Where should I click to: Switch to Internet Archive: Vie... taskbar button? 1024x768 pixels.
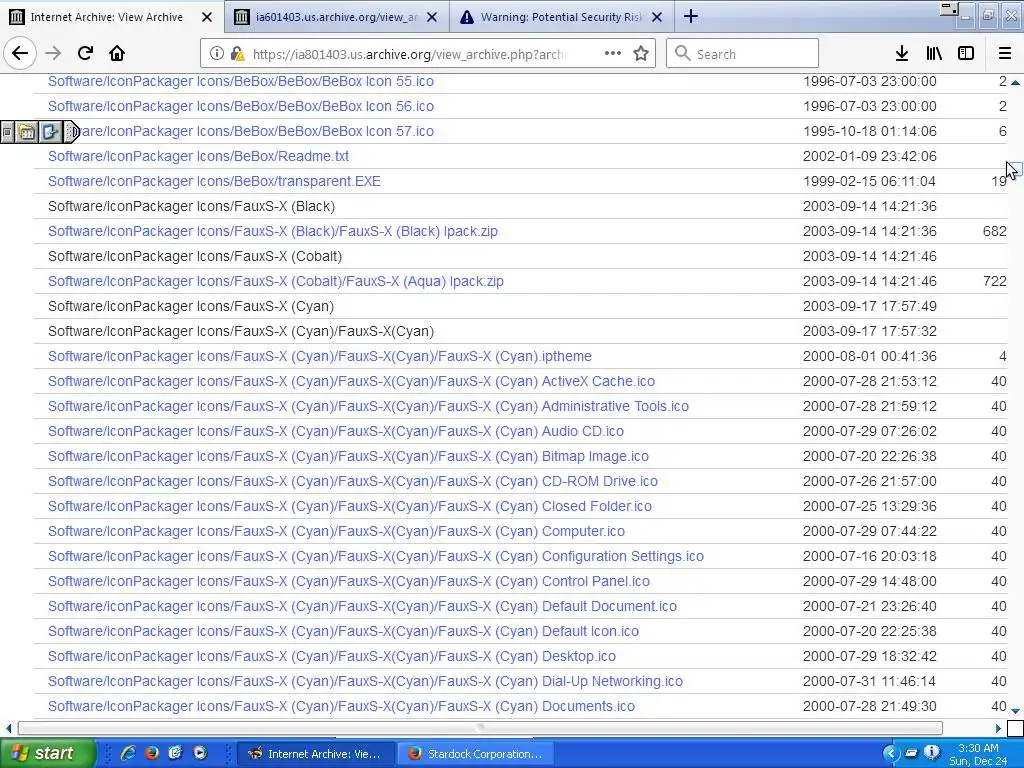(x=316, y=754)
